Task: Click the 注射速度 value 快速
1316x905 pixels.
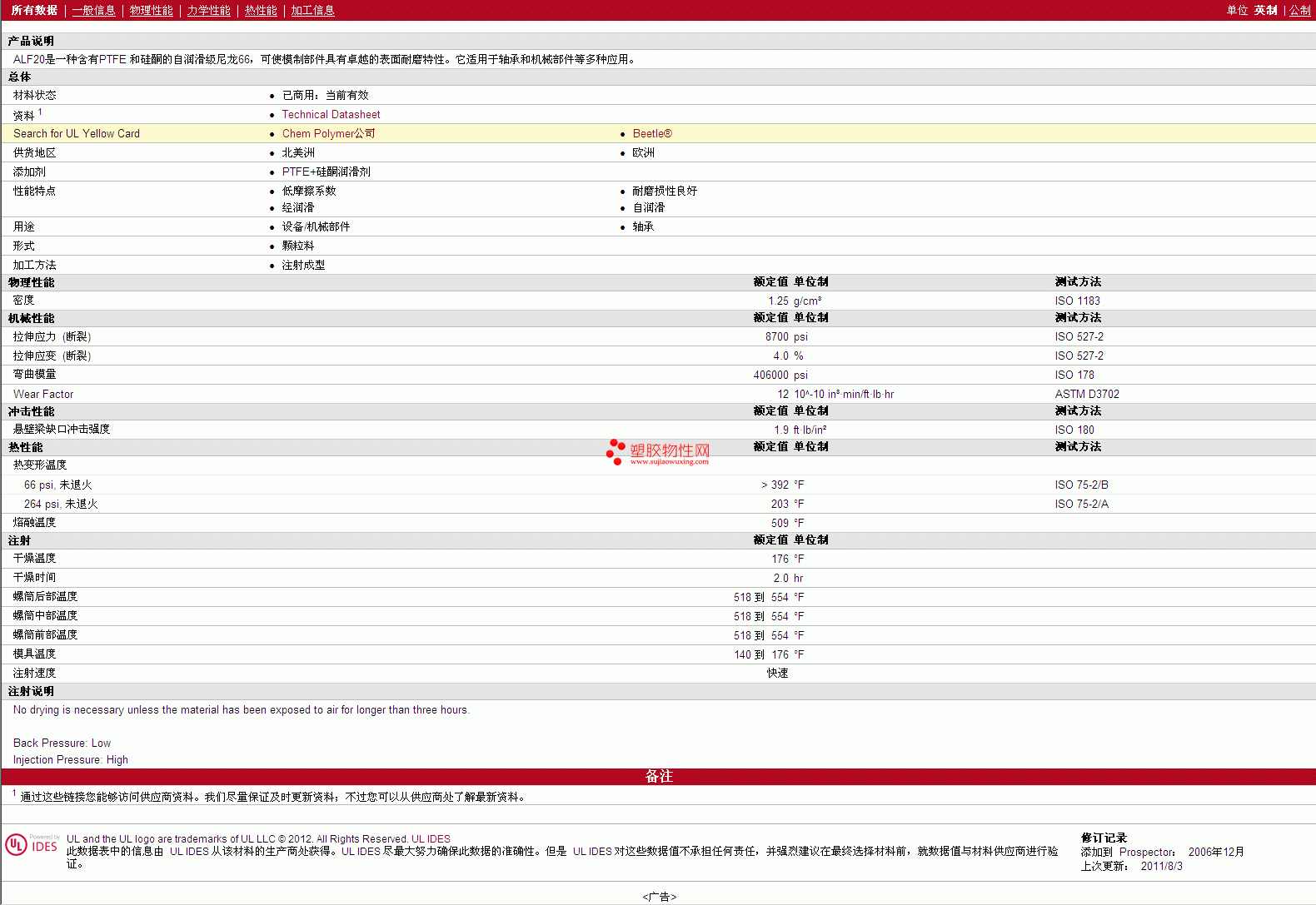Action: pos(778,673)
